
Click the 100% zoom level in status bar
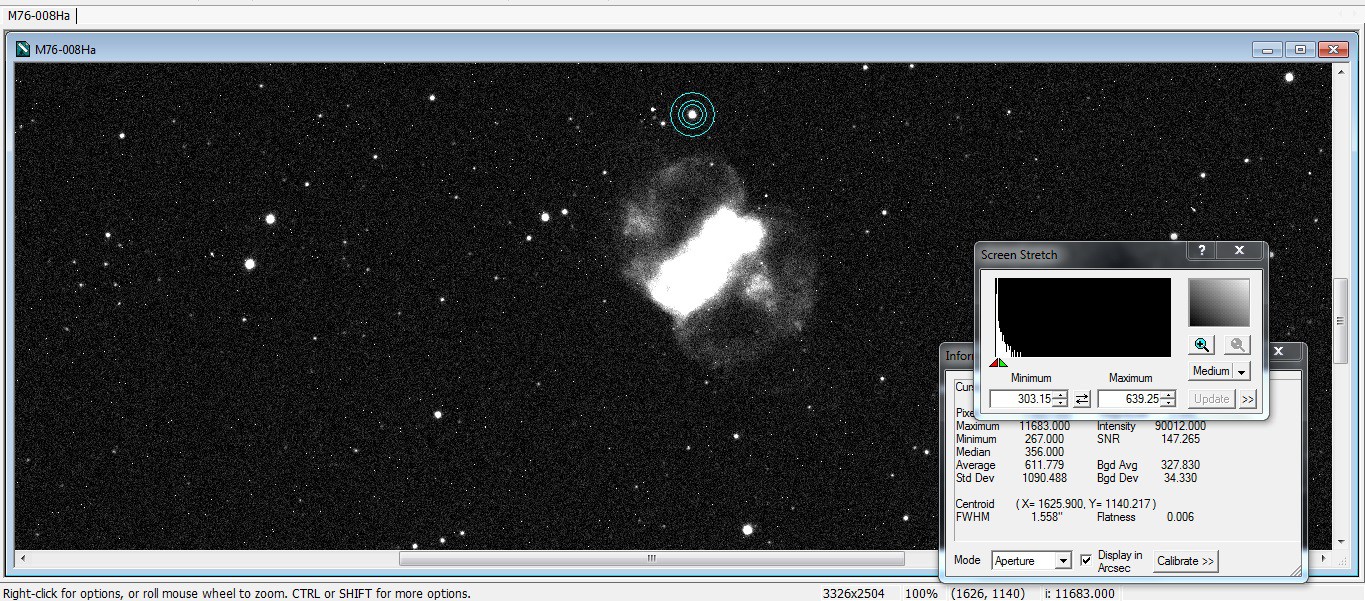(x=921, y=593)
